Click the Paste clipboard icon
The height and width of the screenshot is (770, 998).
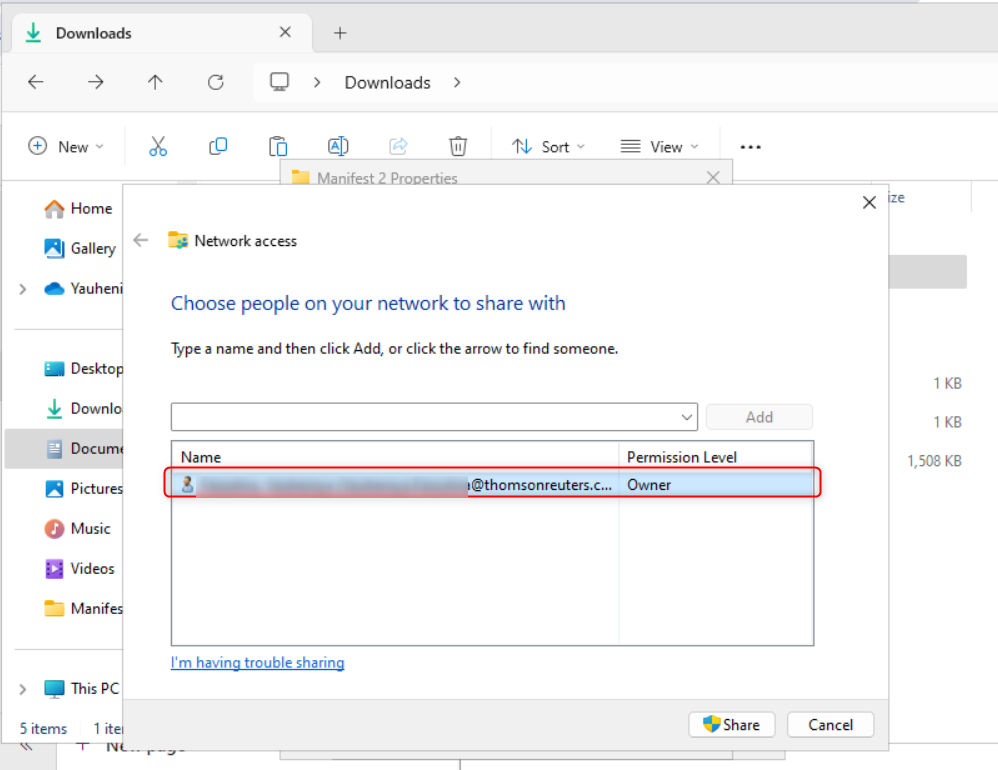point(278,147)
